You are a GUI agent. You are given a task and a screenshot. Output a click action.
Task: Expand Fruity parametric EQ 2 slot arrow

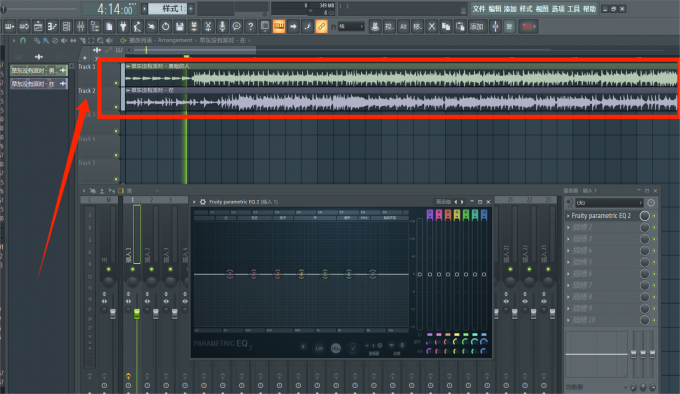pyautogui.click(x=569, y=215)
